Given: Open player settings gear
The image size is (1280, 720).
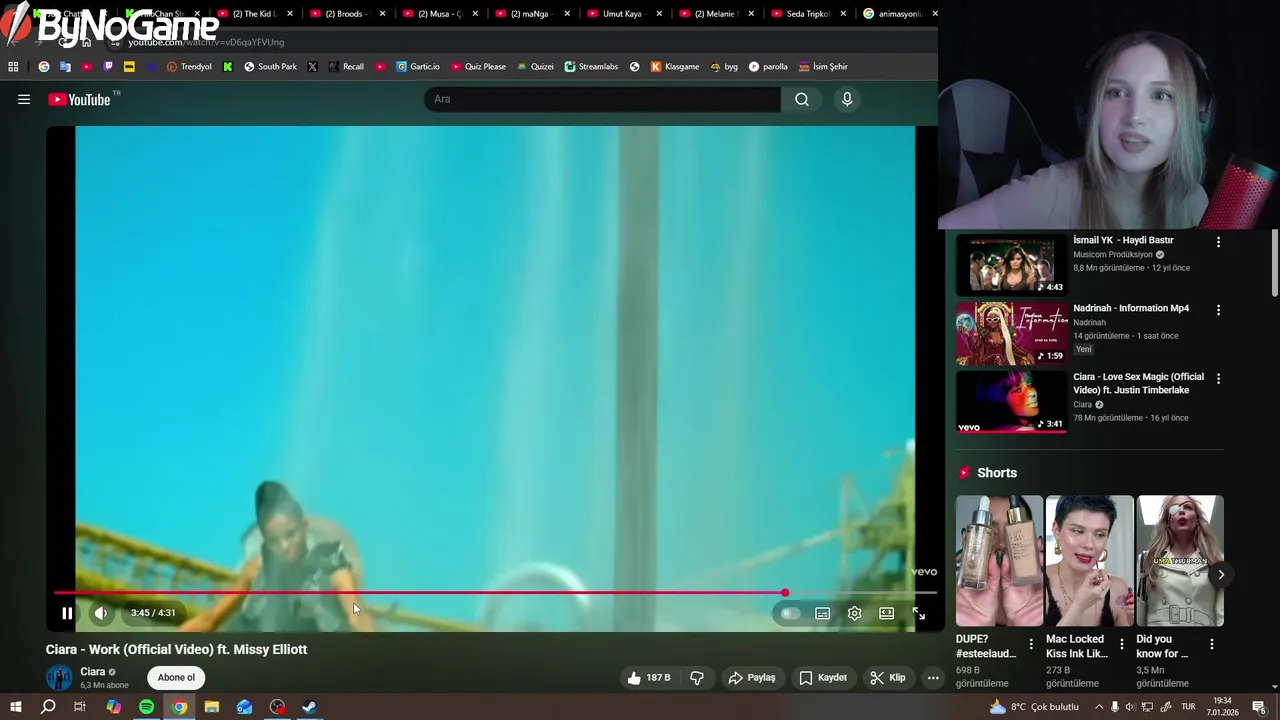Looking at the screenshot, I should [x=854, y=613].
